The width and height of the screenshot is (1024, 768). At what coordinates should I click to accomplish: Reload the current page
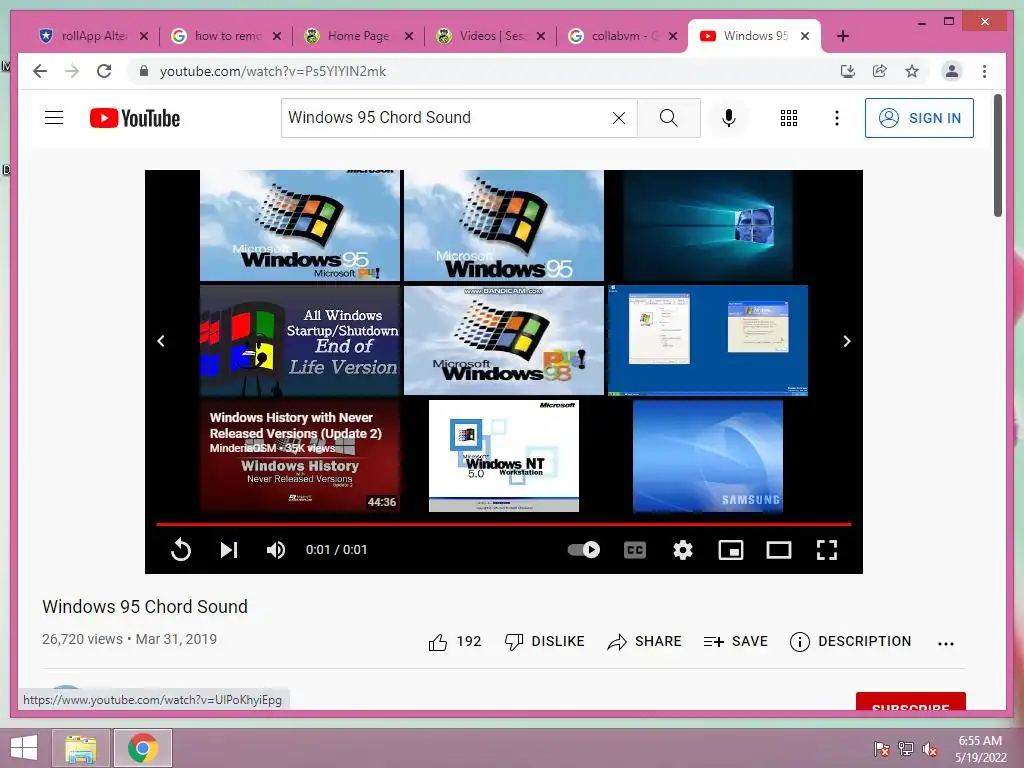104,71
